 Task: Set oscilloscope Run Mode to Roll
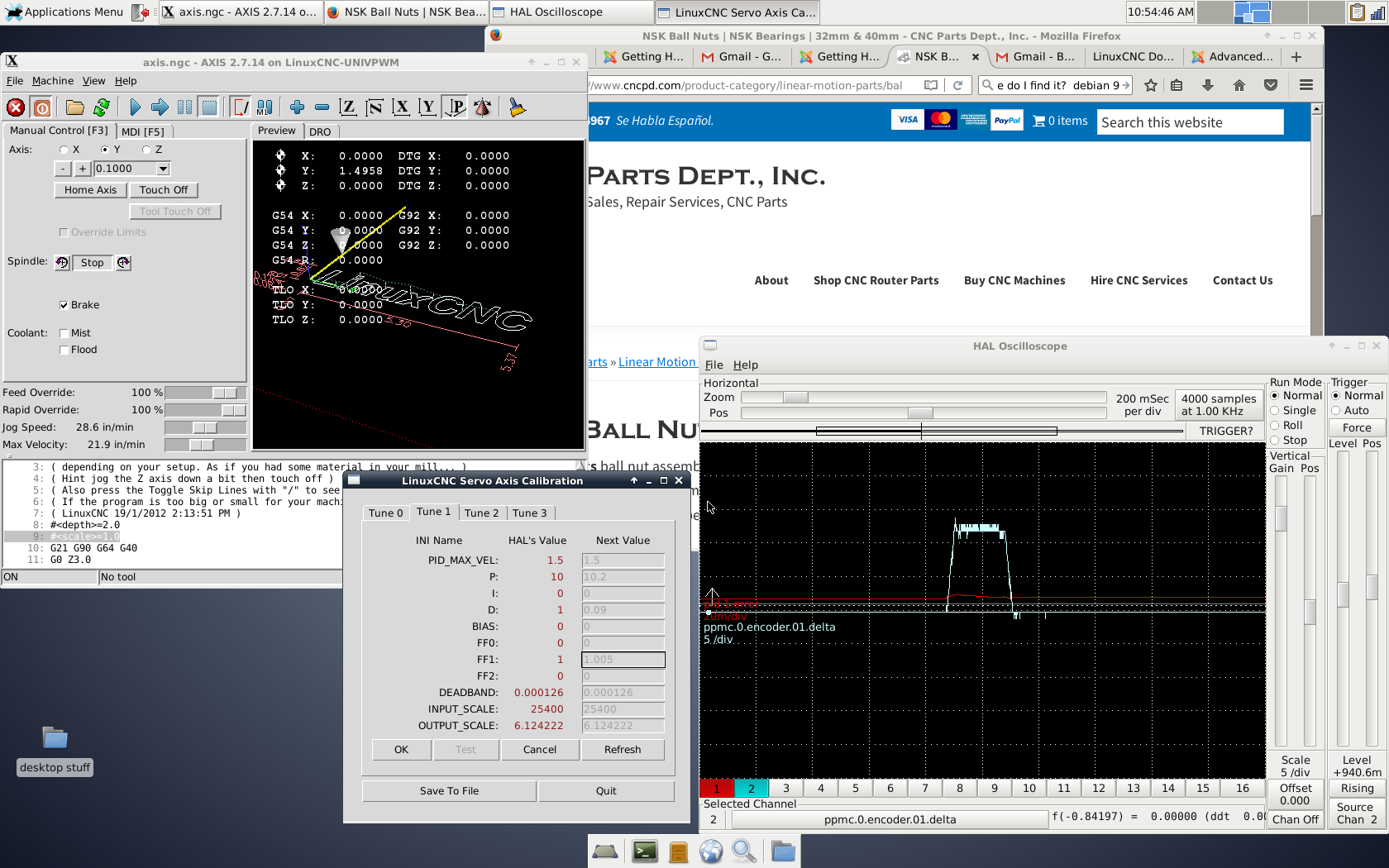[x=1275, y=426]
